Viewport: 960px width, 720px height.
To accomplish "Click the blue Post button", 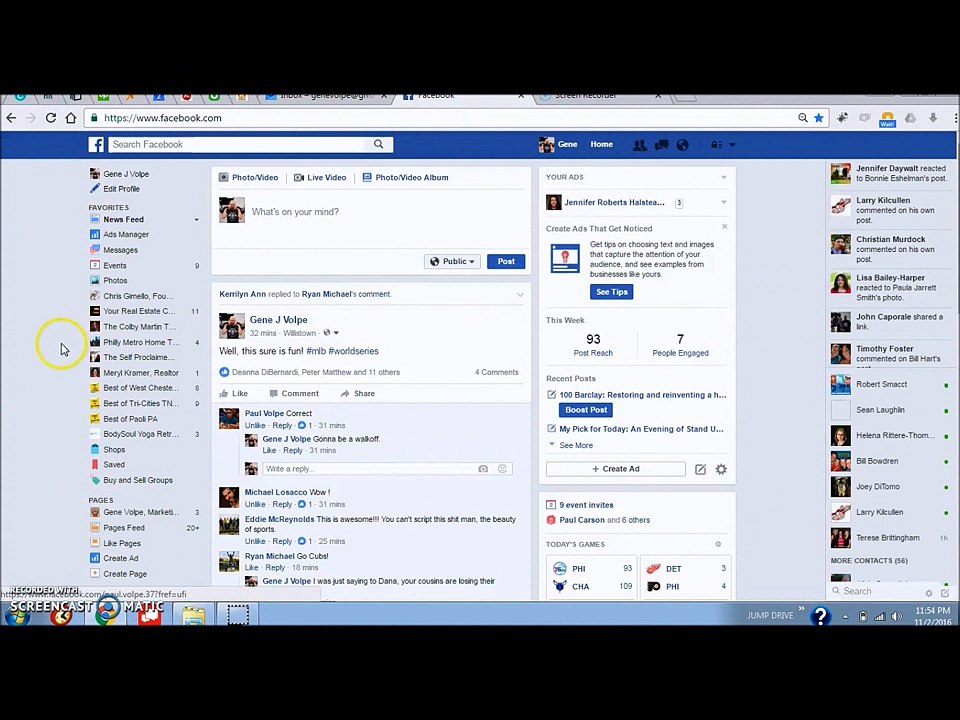I will pyautogui.click(x=506, y=261).
